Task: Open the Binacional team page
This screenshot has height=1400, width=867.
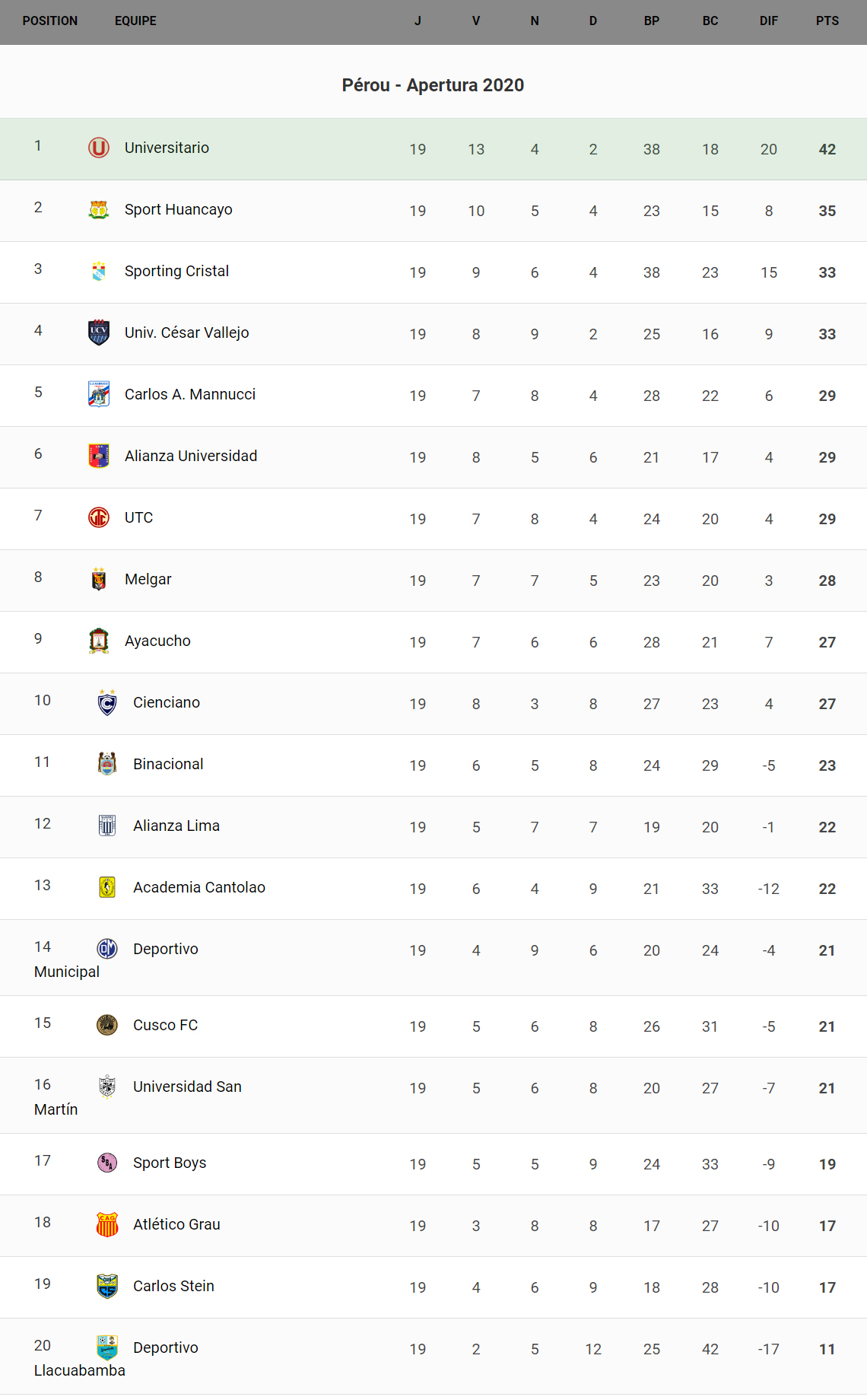Action: click(x=168, y=764)
